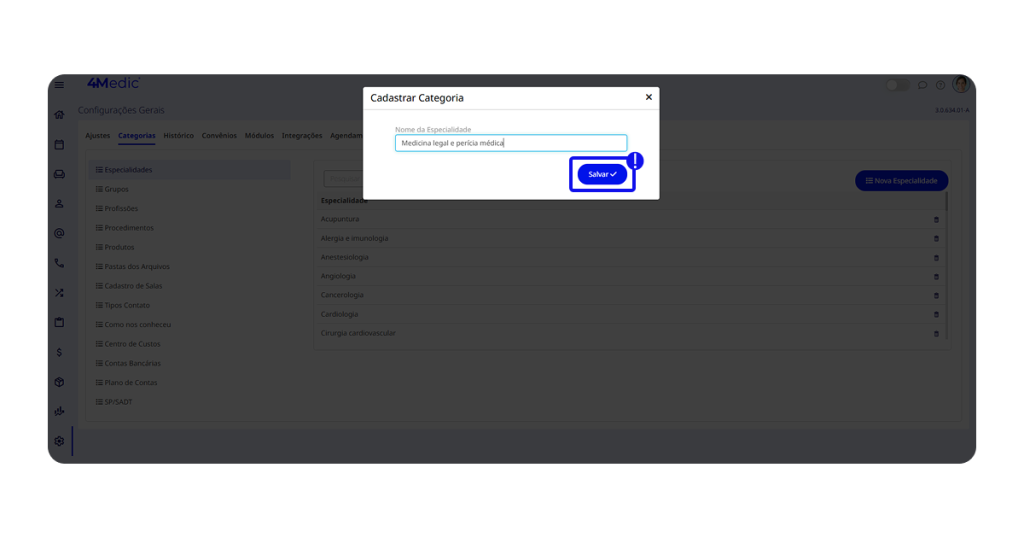Open the user avatar menu
Viewport: 1024px width, 538px height.
pyautogui.click(x=961, y=85)
